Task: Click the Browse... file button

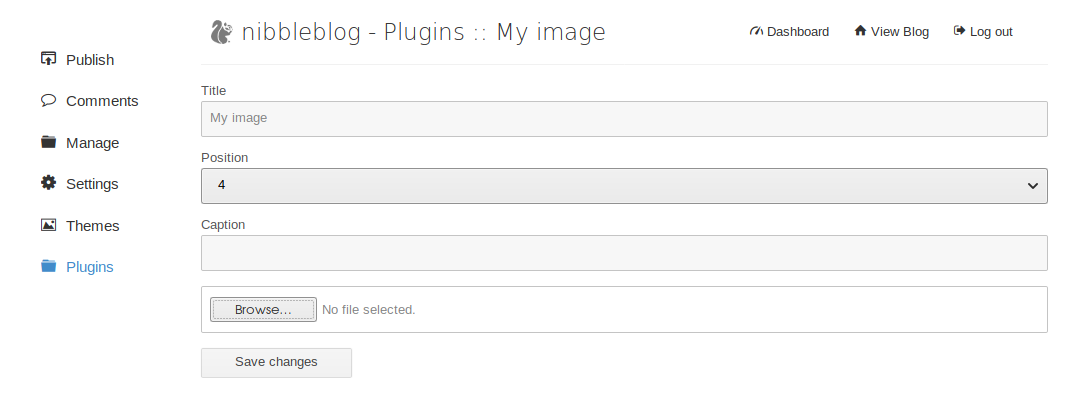Action: (x=263, y=310)
